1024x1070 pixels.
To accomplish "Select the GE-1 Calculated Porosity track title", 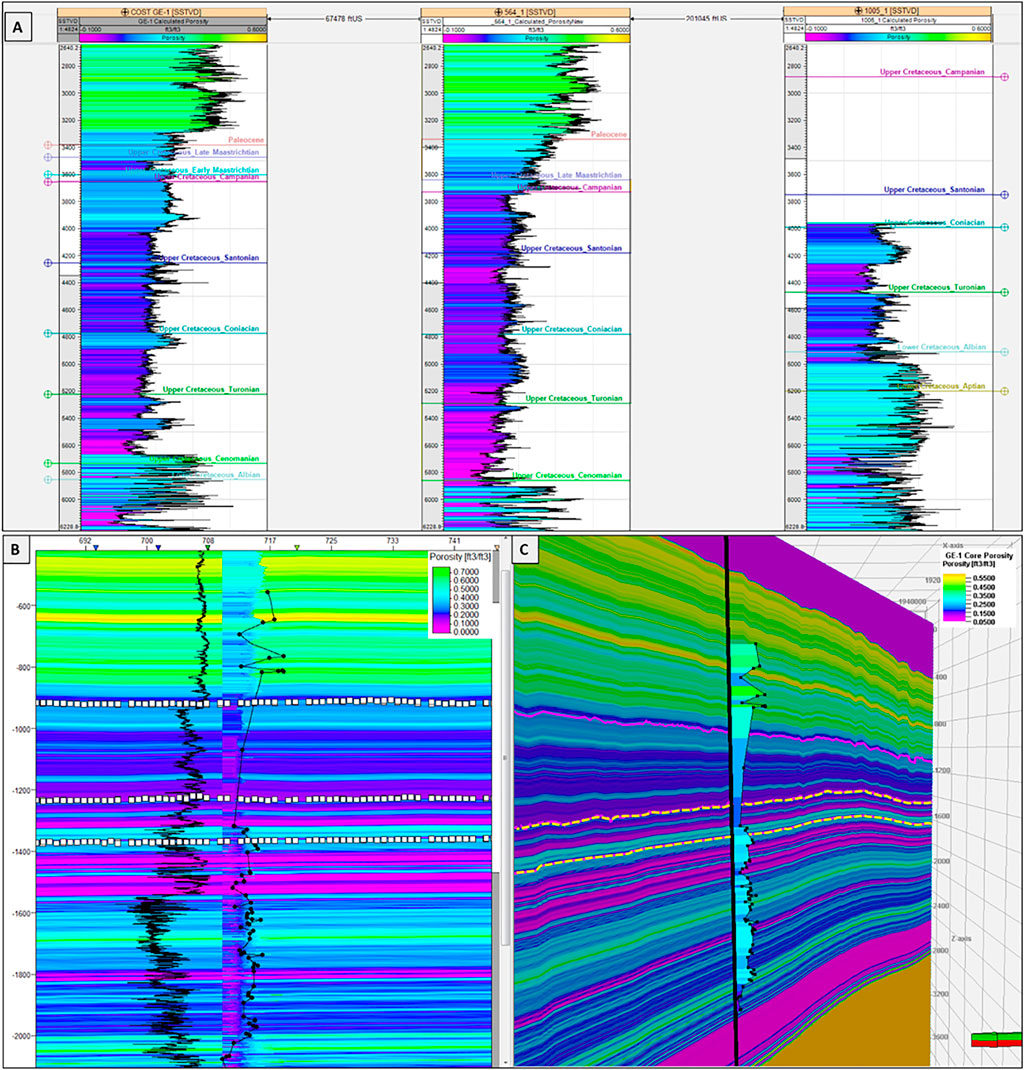I will tap(173, 21).
